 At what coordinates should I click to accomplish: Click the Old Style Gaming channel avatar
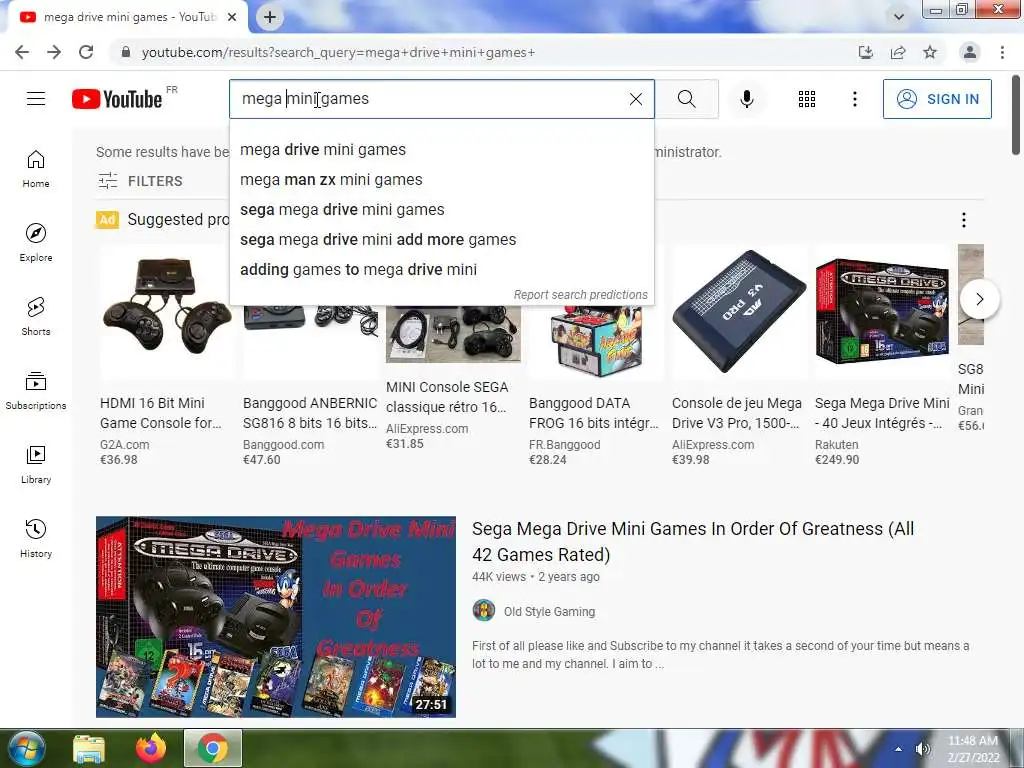[x=483, y=611]
